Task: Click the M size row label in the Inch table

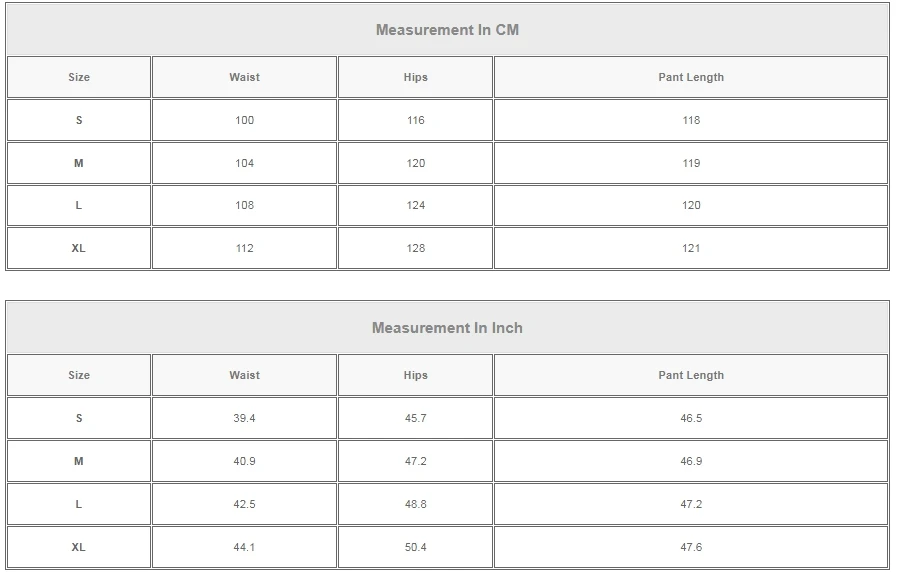Action: [x=79, y=461]
